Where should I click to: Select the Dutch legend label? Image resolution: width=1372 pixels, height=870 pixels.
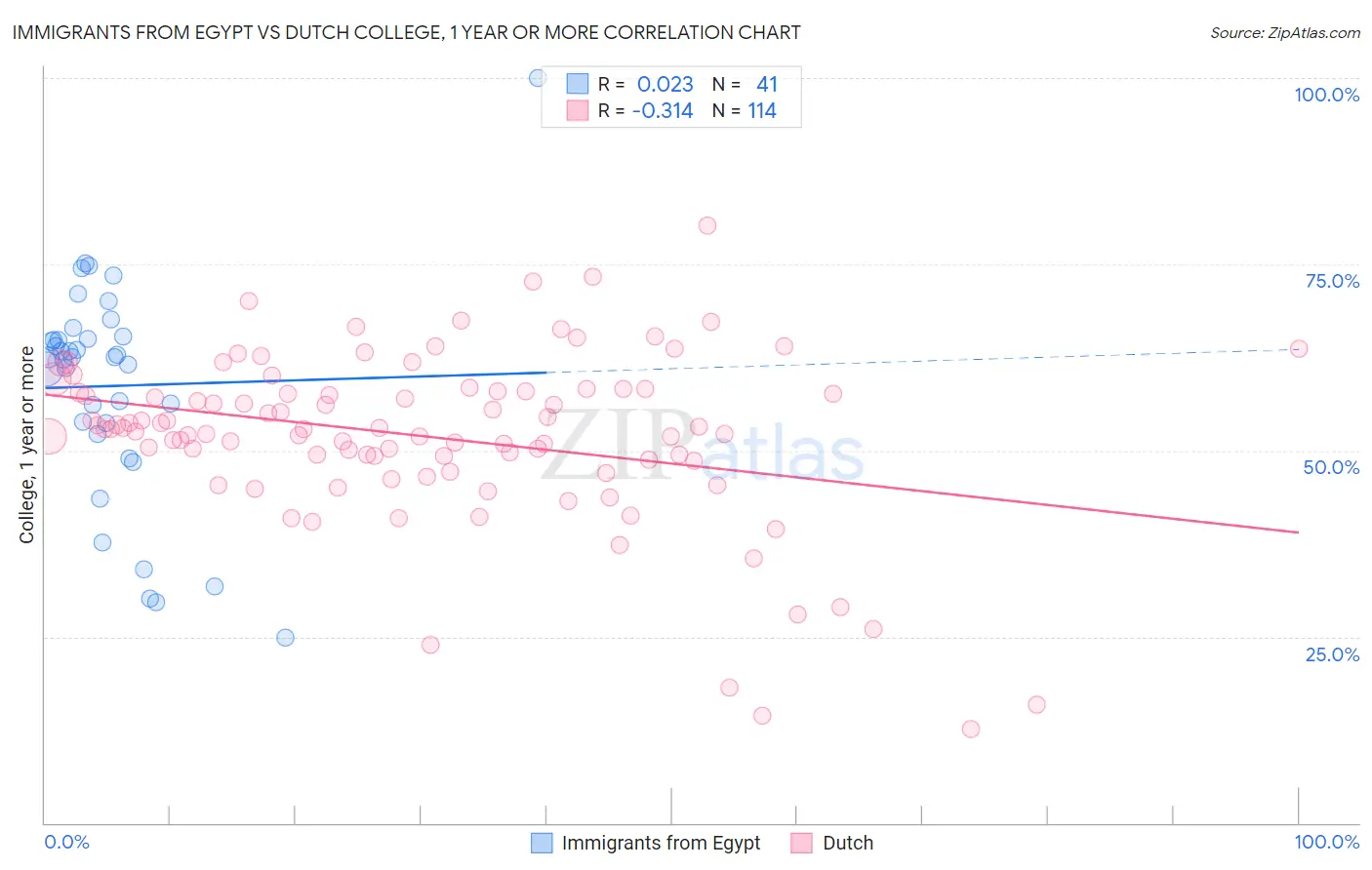(x=848, y=843)
